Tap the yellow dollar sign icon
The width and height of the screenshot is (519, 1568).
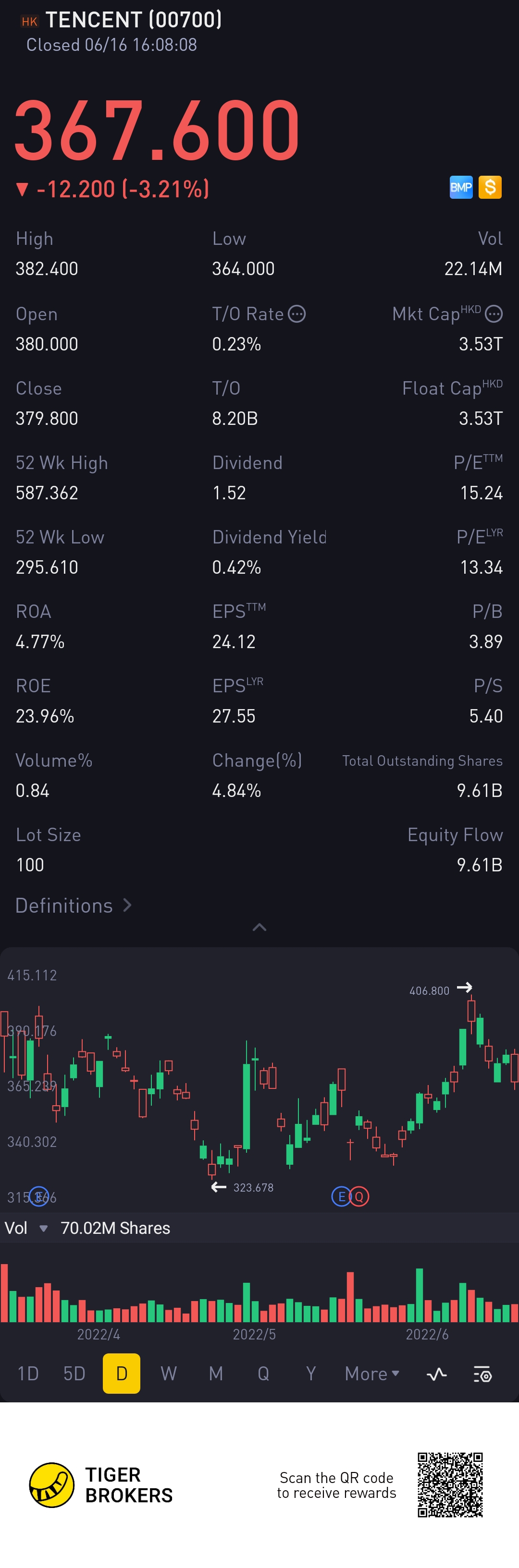point(490,187)
